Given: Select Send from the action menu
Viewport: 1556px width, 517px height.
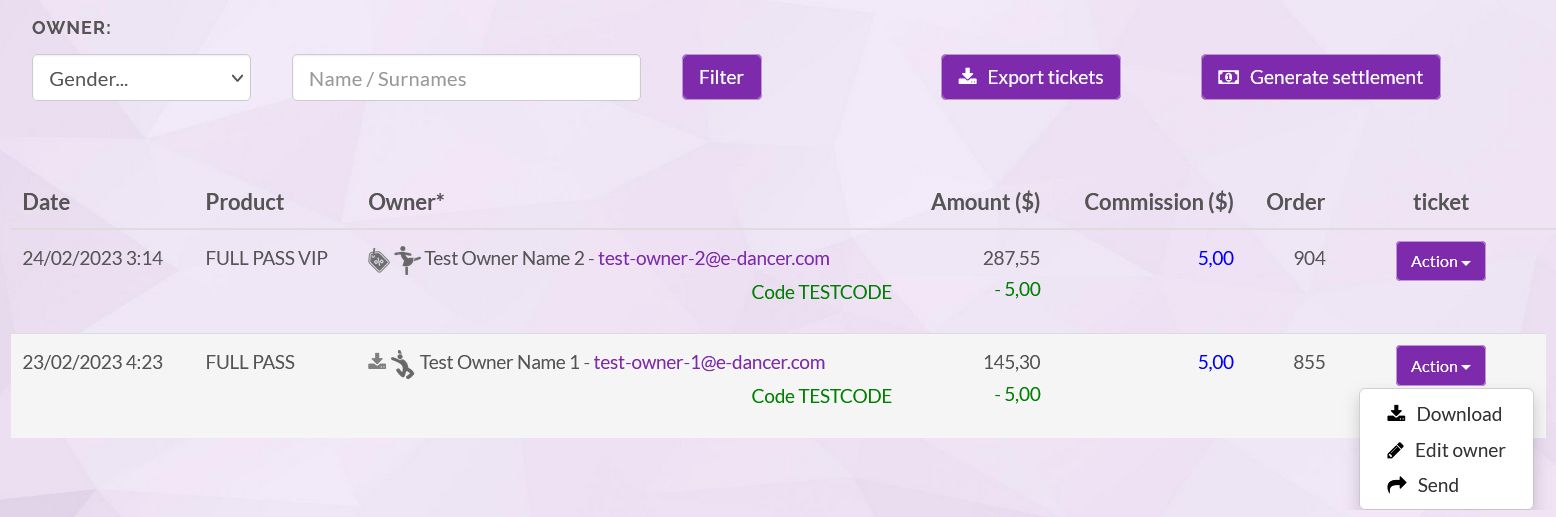Looking at the screenshot, I should click(1446, 485).
